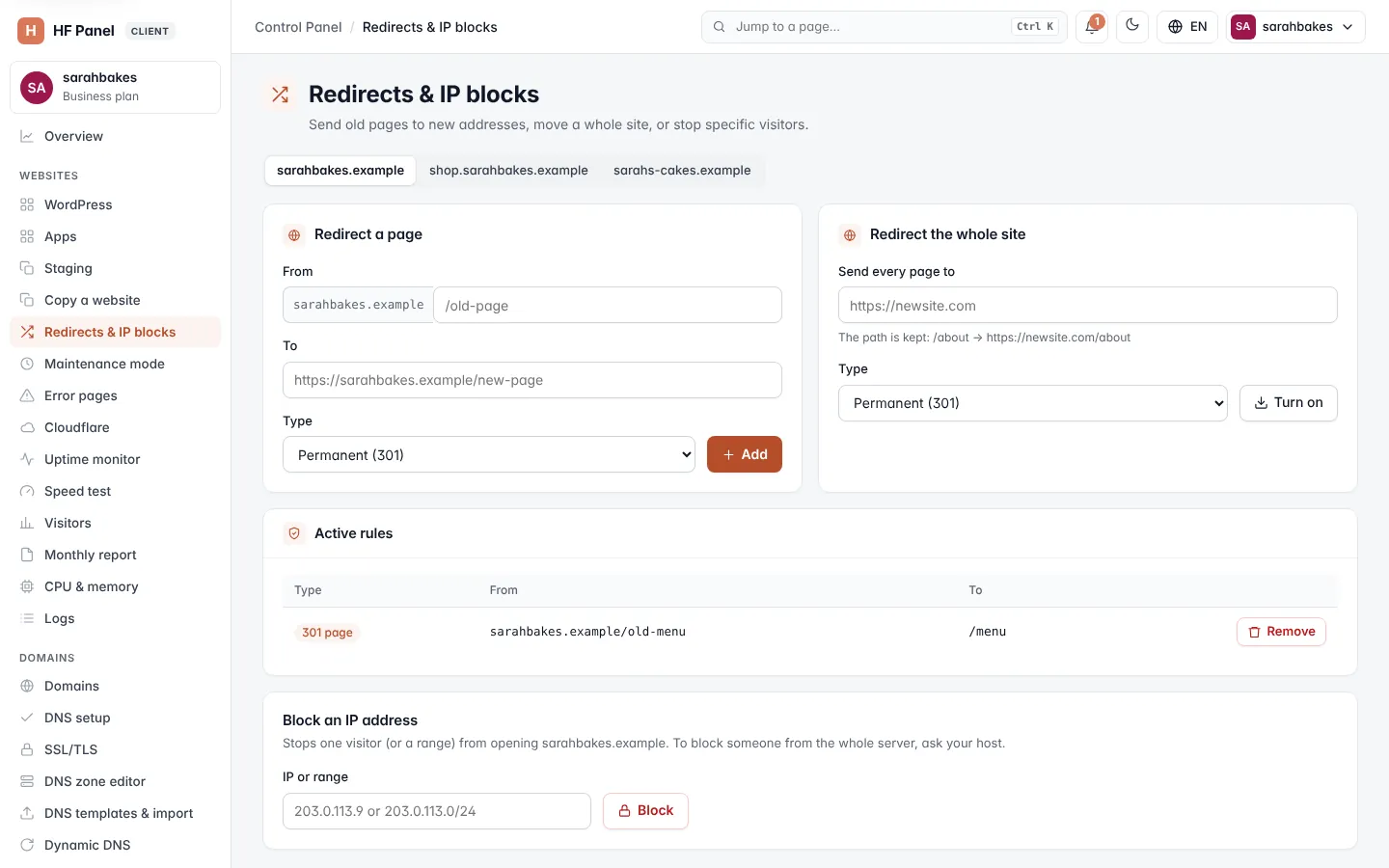Open the EN language selector

tap(1187, 27)
